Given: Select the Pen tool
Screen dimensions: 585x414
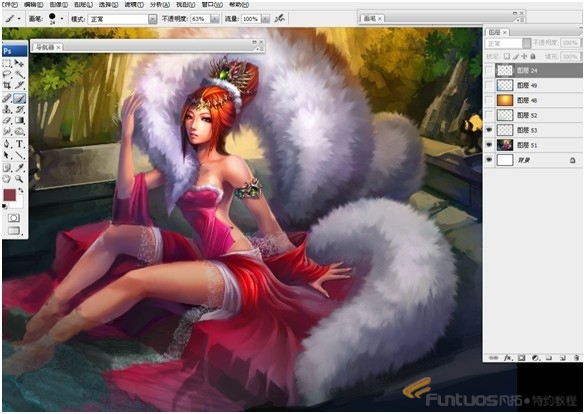Looking at the screenshot, I should (x=7, y=144).
